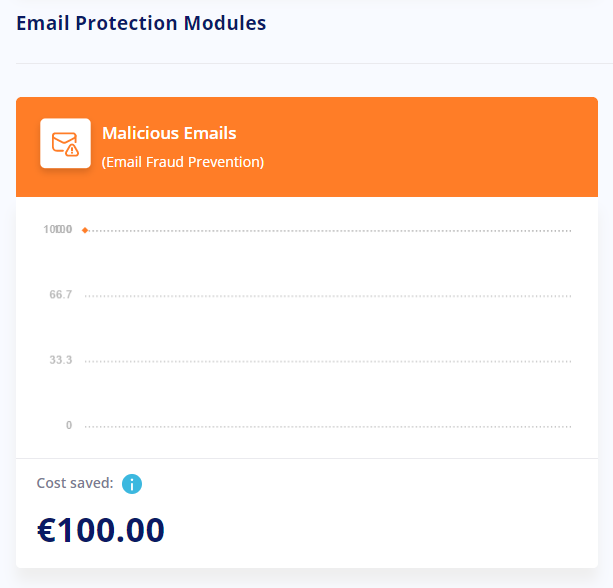
Task: Click the Email Protection Modules heading
Action: point(141,23)
